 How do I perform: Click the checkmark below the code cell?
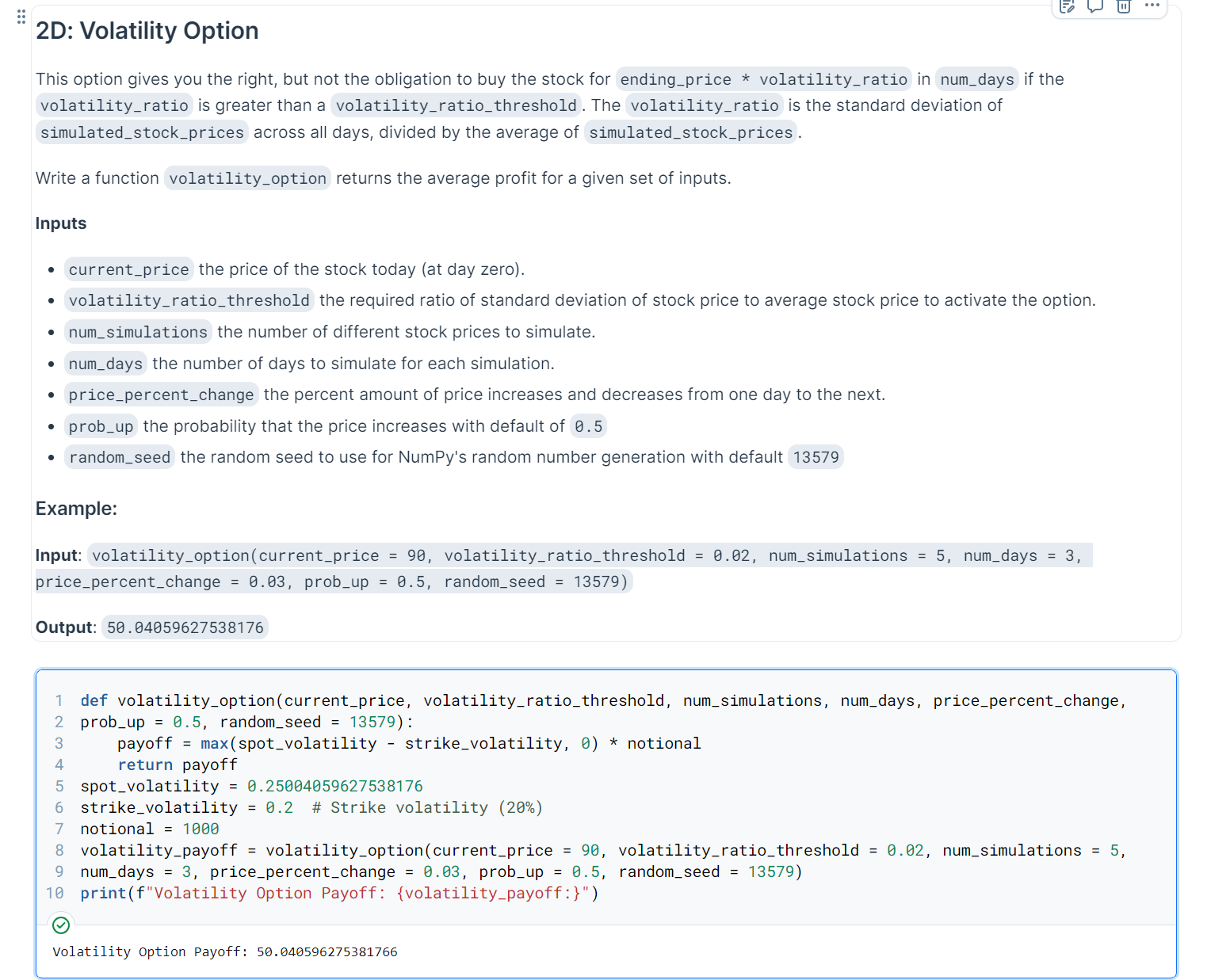tap(61, 925)
